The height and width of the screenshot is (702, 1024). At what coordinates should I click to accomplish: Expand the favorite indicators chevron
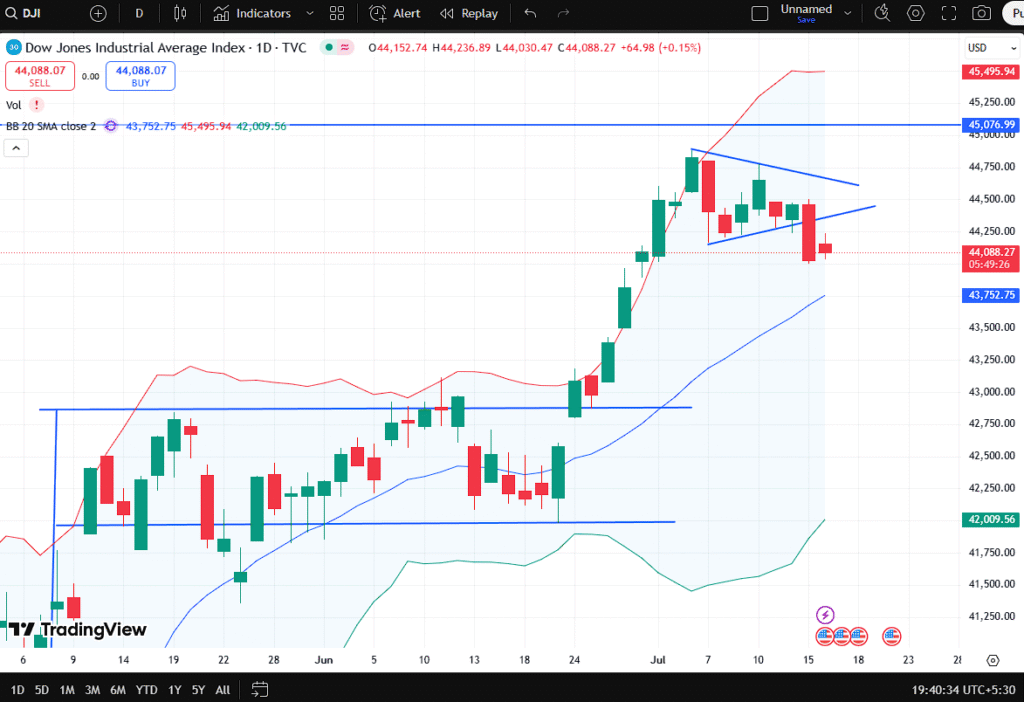(310, 13)
